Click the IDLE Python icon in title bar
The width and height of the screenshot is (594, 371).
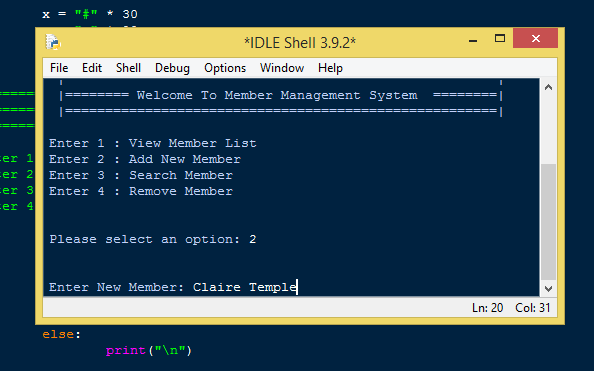pos(53,42)
